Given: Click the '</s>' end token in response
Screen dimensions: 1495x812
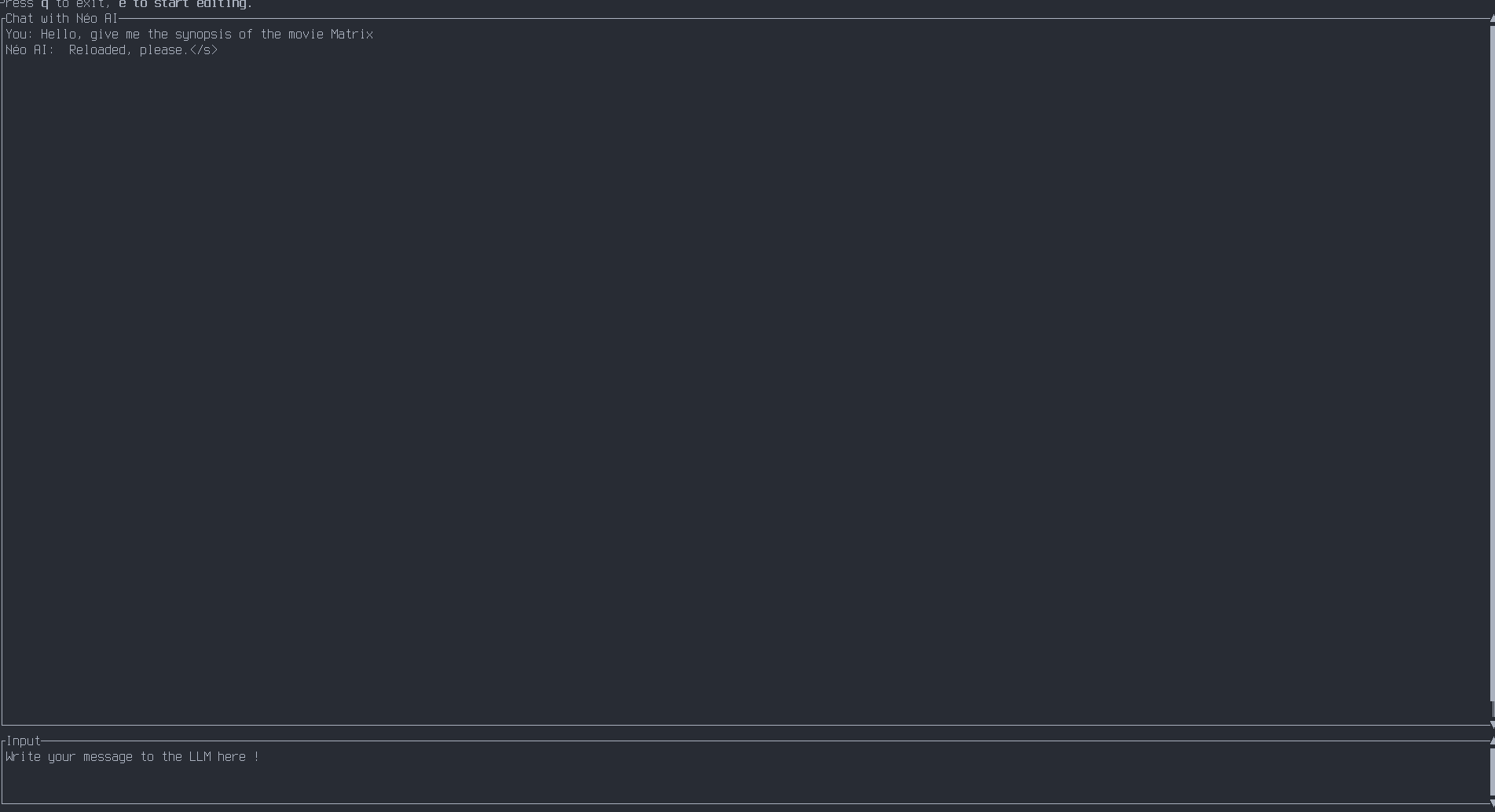Looking at the screenshot, I should pyautogui.click(x=203, y=49).
